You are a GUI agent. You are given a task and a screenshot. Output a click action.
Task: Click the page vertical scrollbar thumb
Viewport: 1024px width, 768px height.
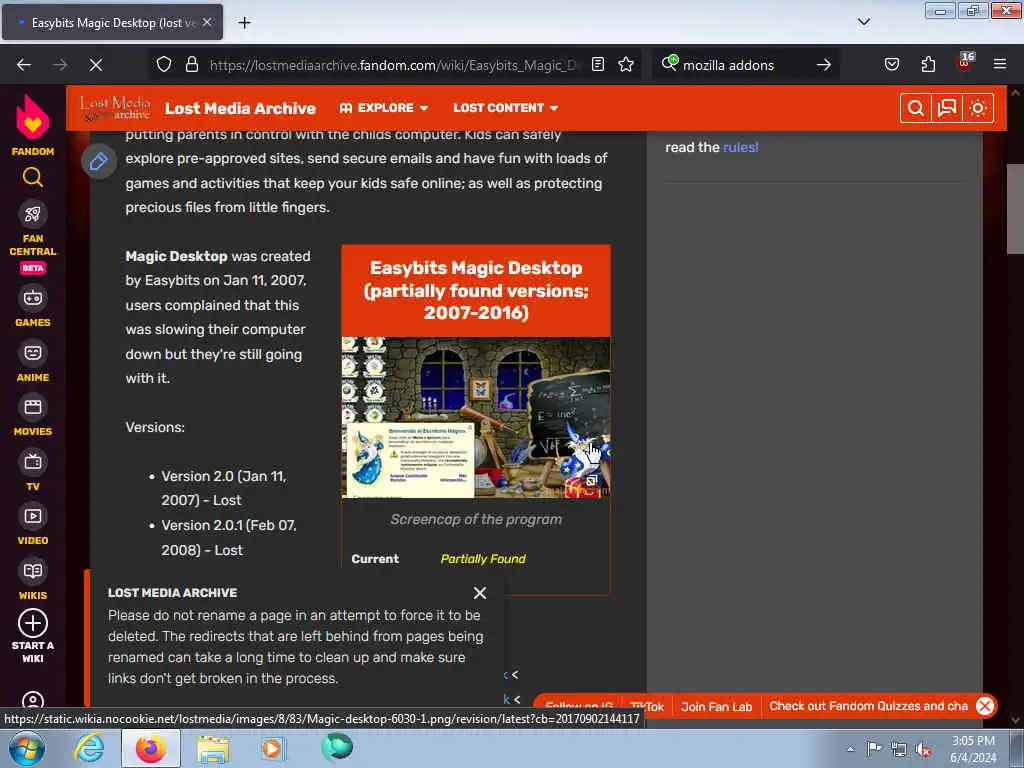(1015, 209)
